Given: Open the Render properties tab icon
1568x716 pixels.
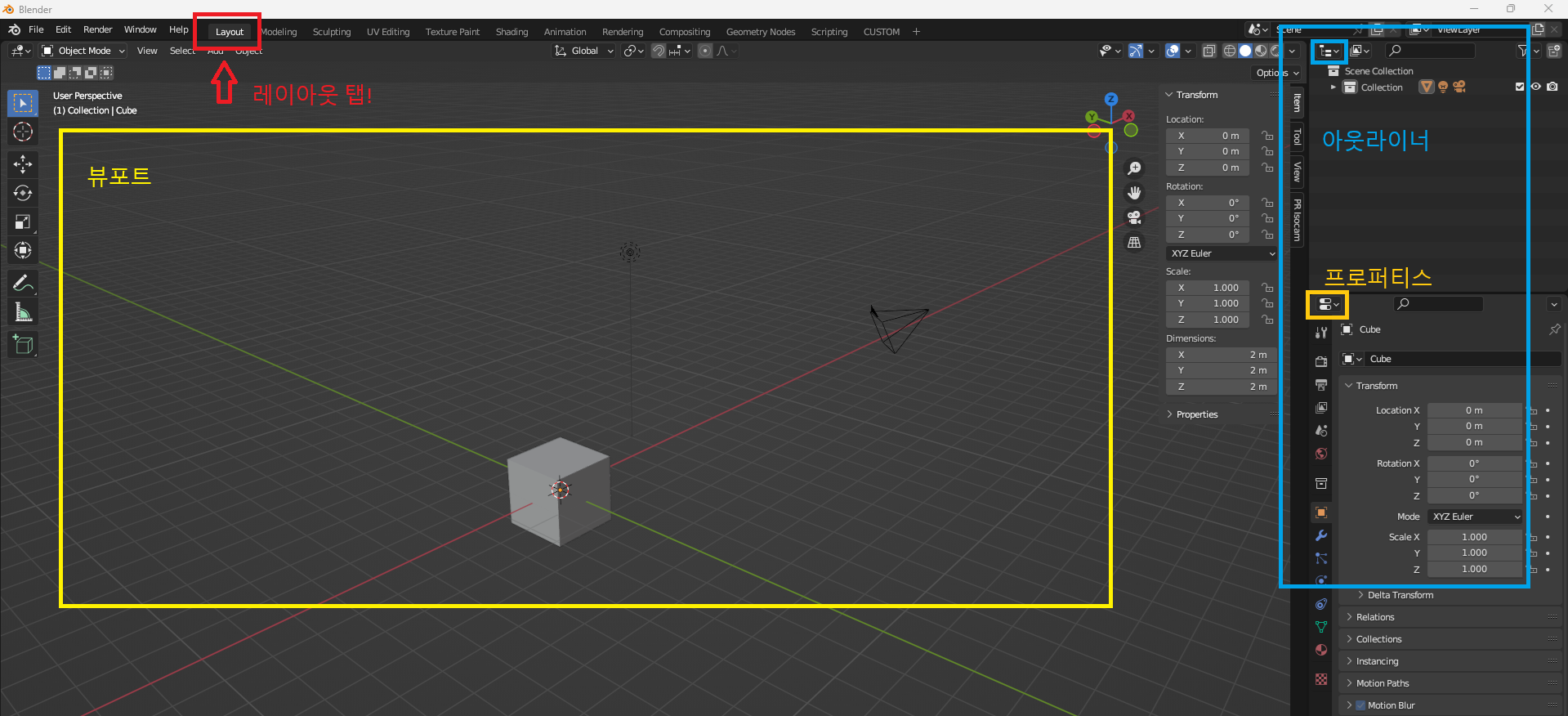Looking at the screenshot, I should coord(1321,361).
